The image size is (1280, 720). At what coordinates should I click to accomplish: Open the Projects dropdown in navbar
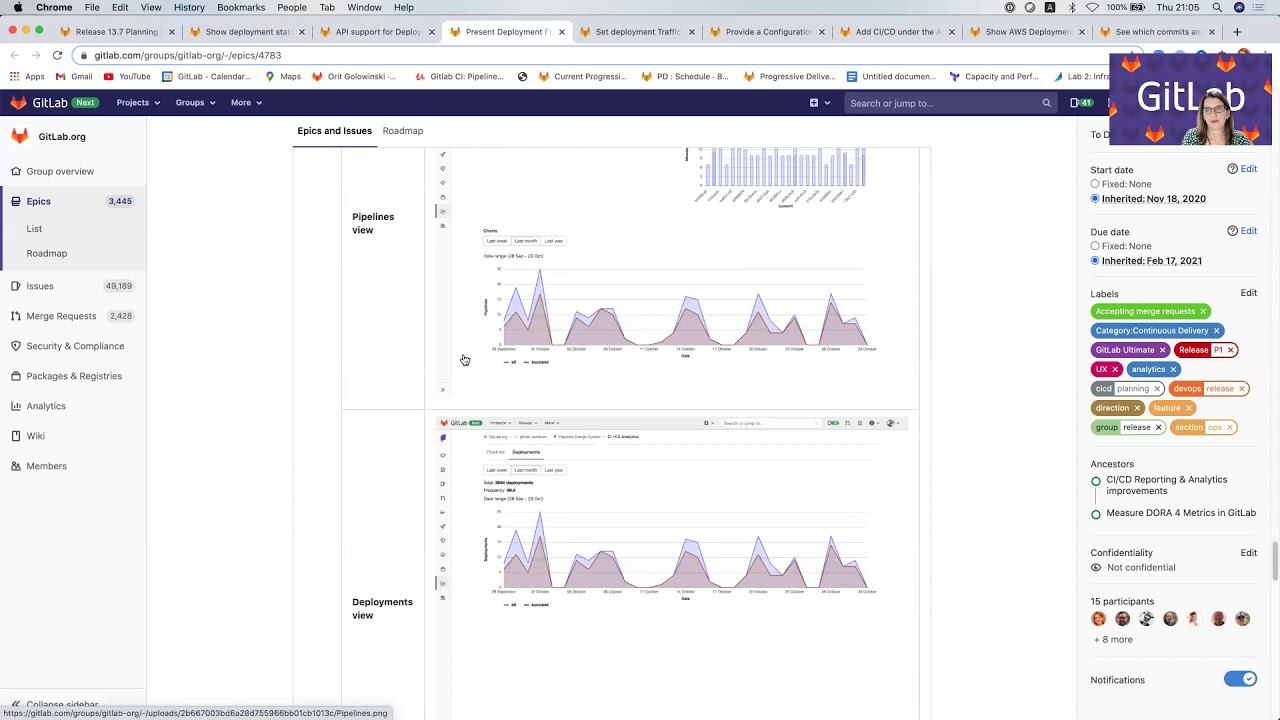pyautogui.click(x=138, y=103)
